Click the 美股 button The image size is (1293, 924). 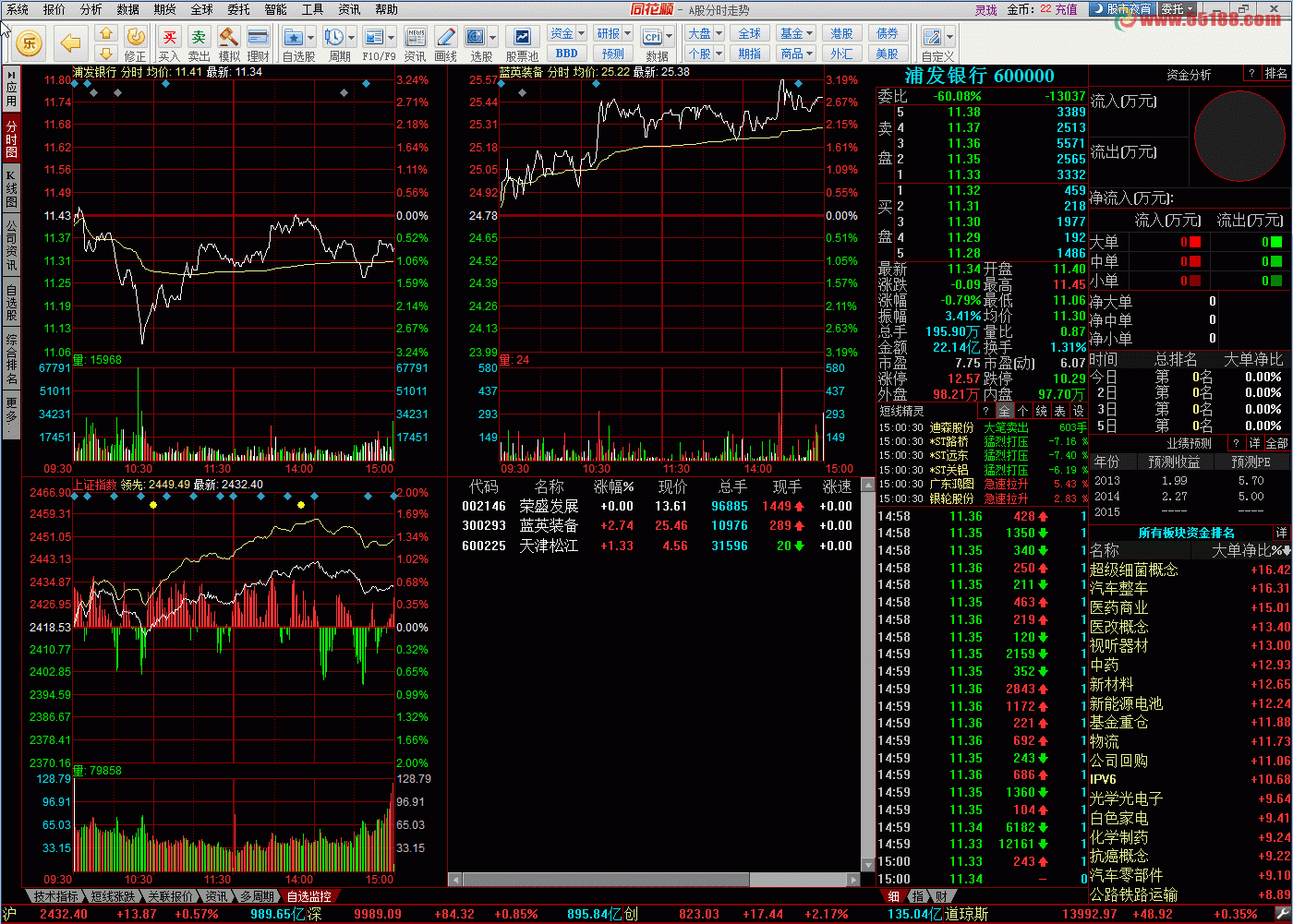887,54
